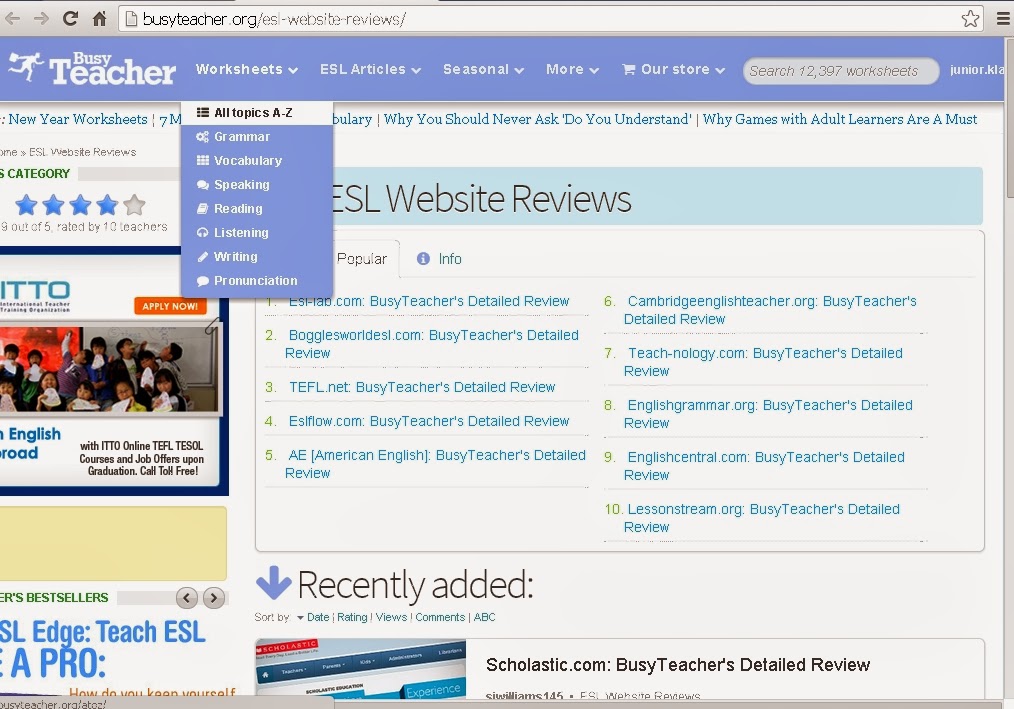Open 'Why Games with Adult Learners' article
The height and width of the screenshot is (709, 1014).
point(840,119)
